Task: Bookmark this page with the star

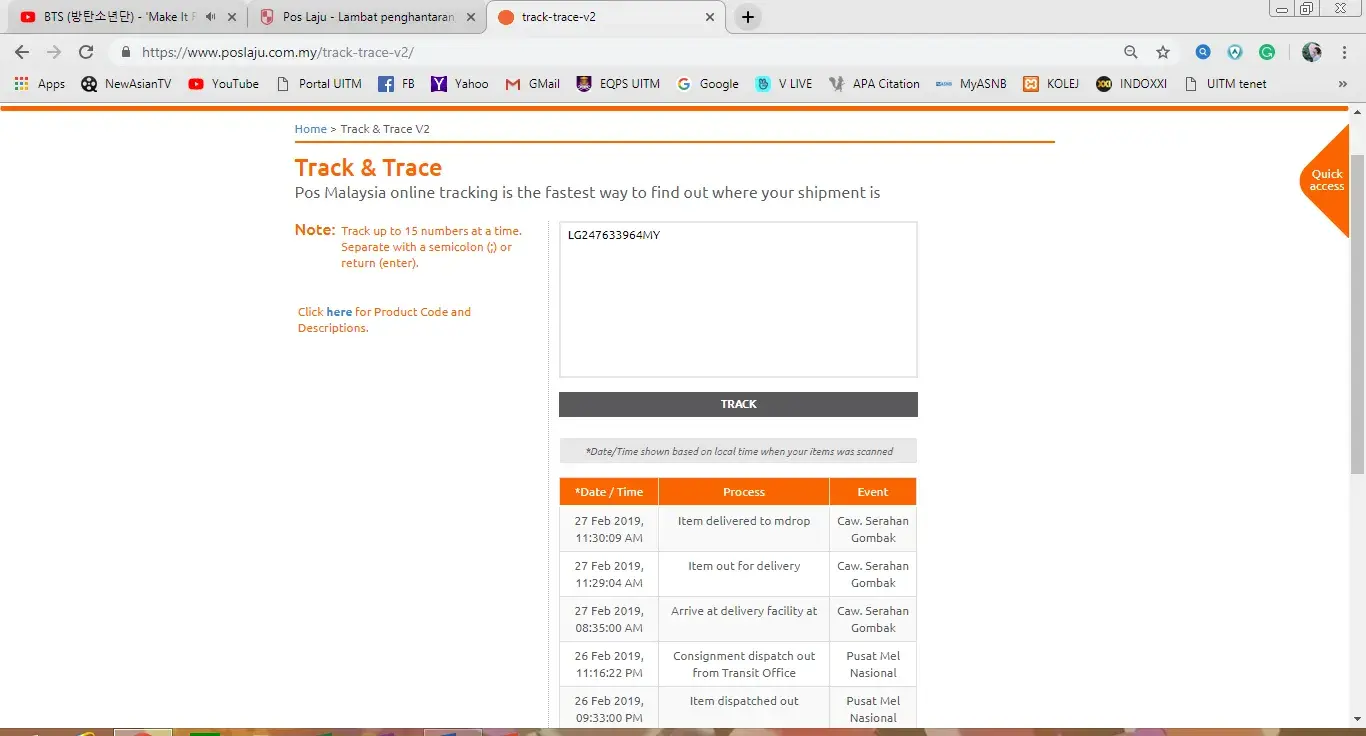Action: click(1163, 52)
